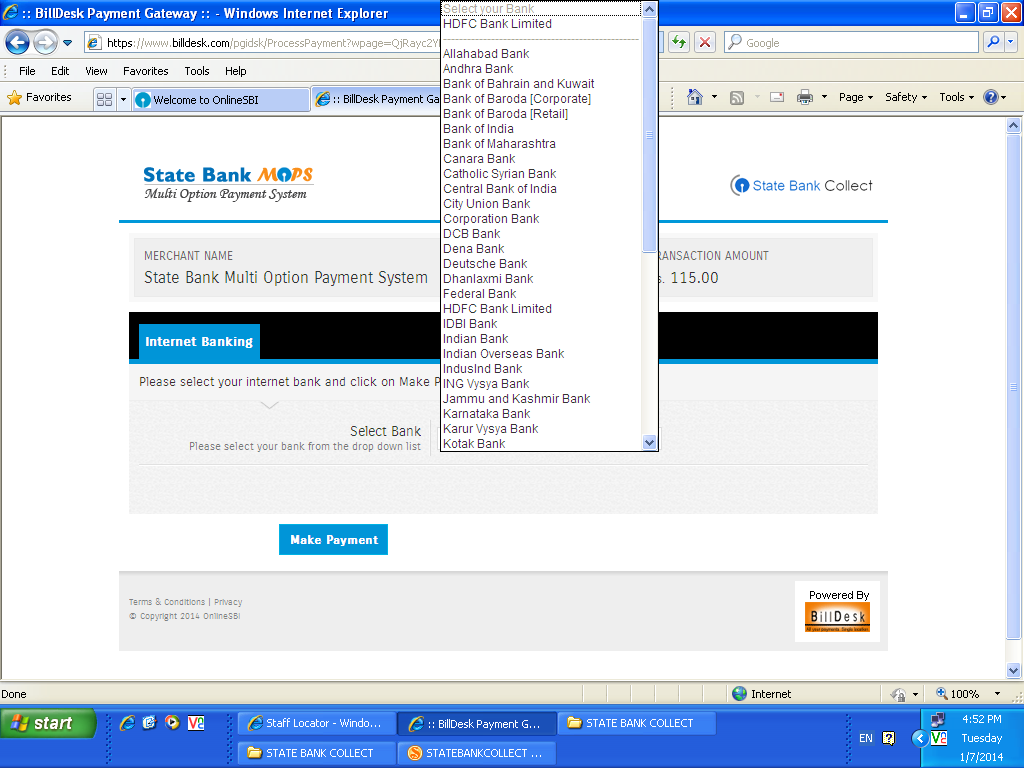The image size is (1024, 768).
Task: Open the Favorites menu
Action: click(146, 71)
